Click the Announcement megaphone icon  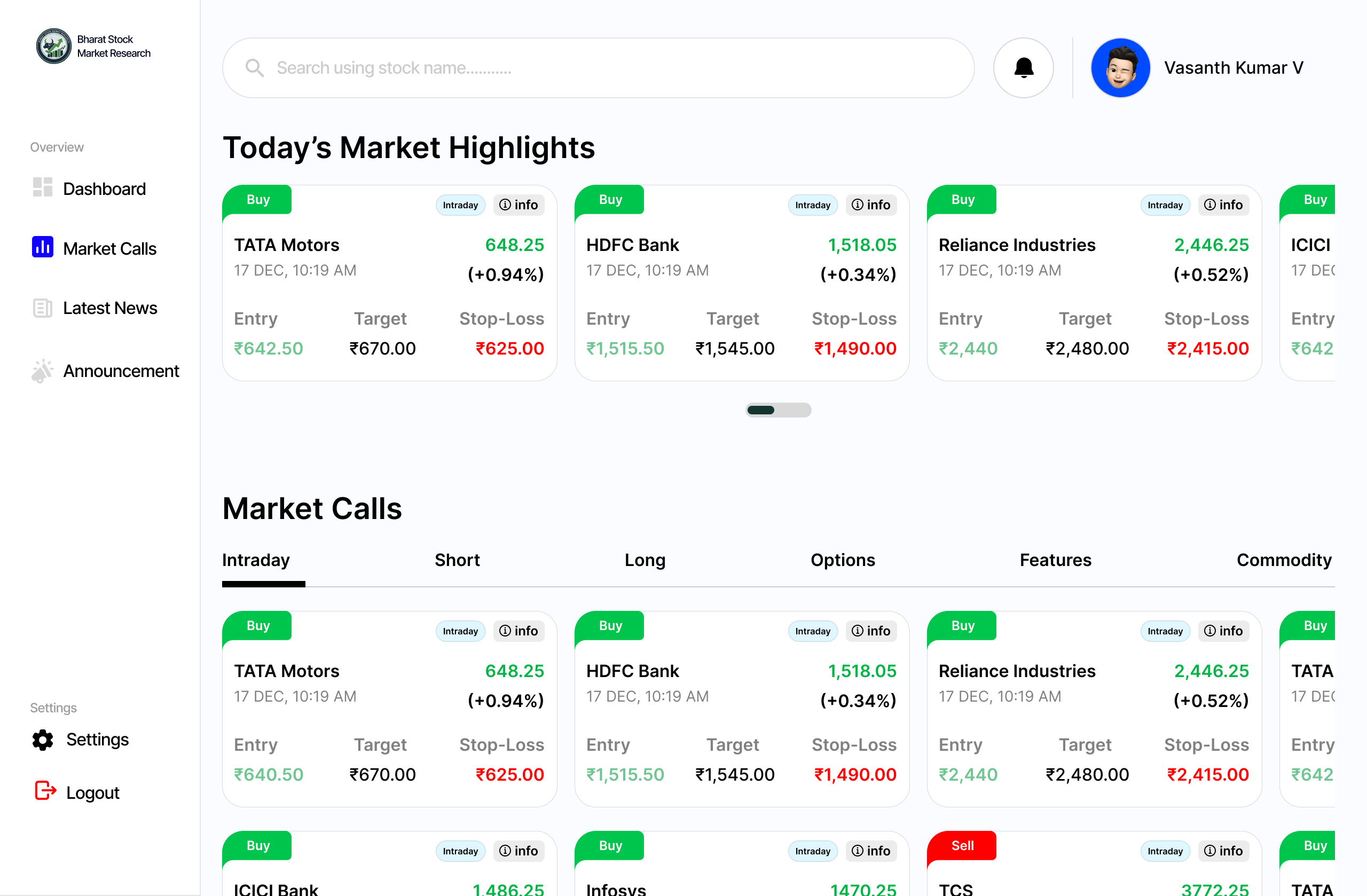(x=43, y=371)
